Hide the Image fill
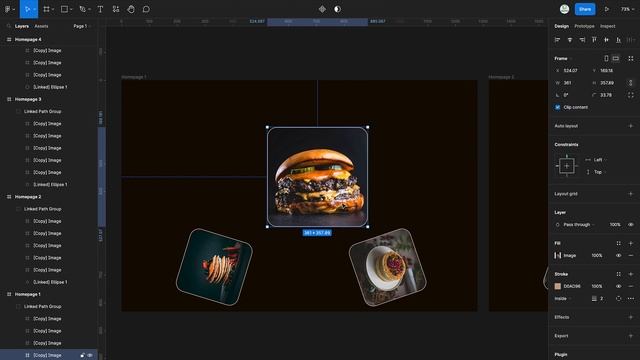 tap(619, 256)
